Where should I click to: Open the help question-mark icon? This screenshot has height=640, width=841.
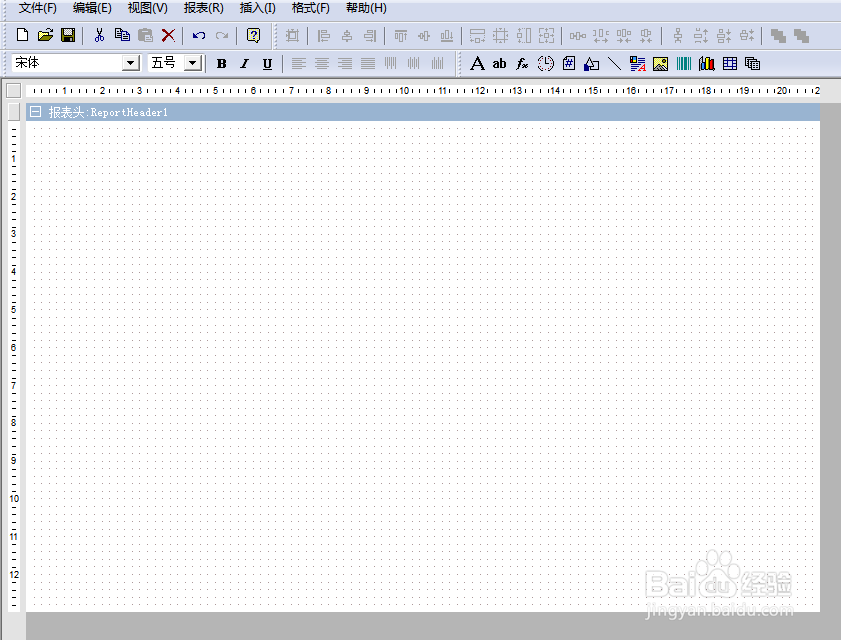[253, 35]
